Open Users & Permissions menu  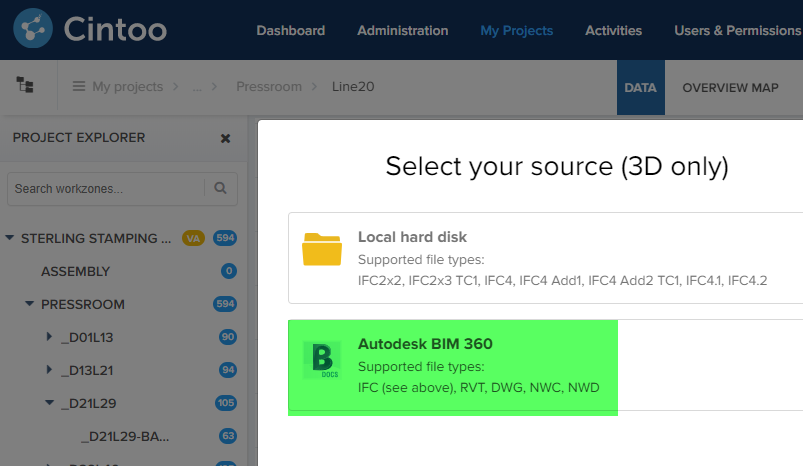click(x=737, y=31)
